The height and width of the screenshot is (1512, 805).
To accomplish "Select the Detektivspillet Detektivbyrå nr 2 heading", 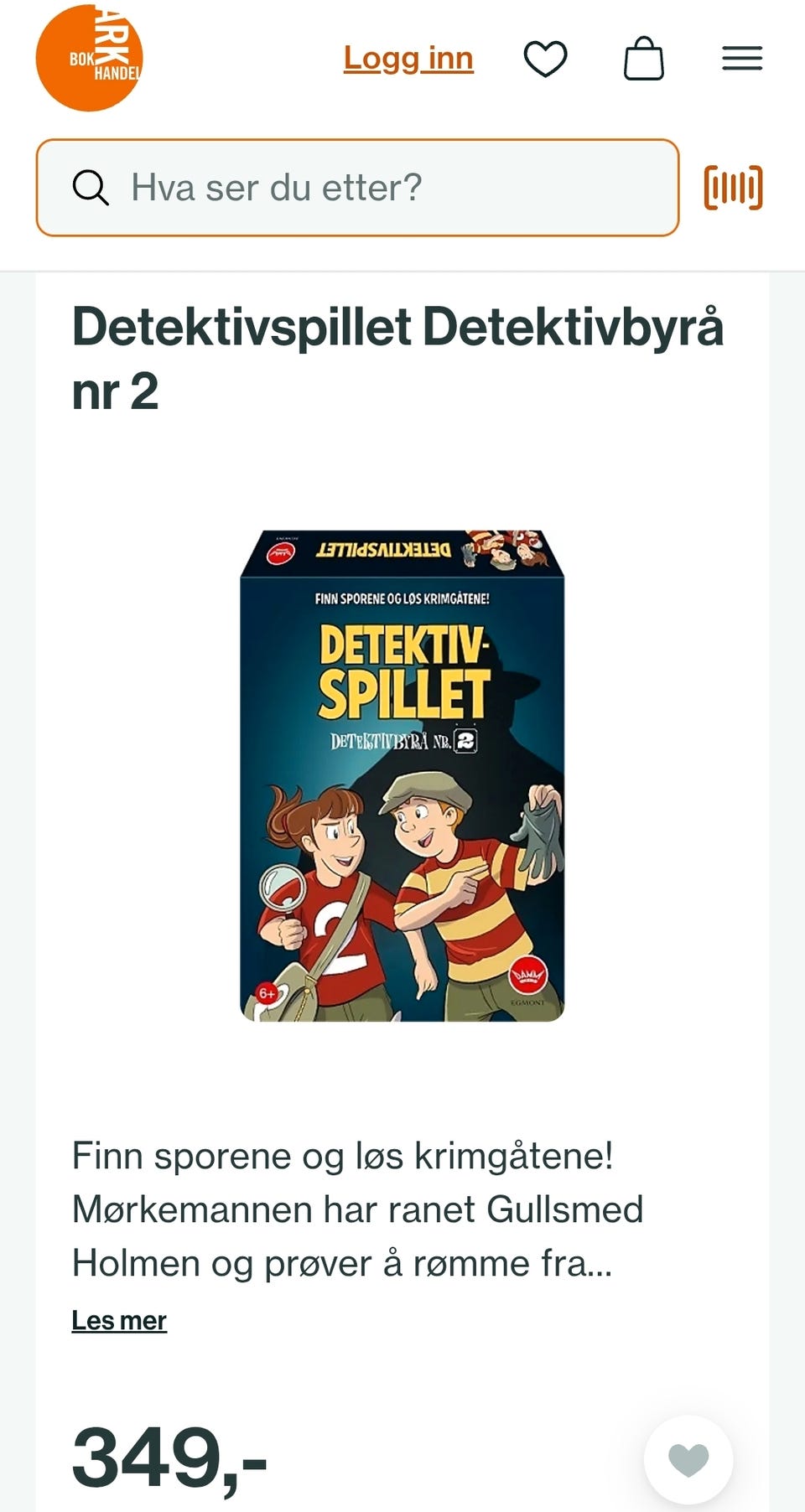I will click(397, 359).
